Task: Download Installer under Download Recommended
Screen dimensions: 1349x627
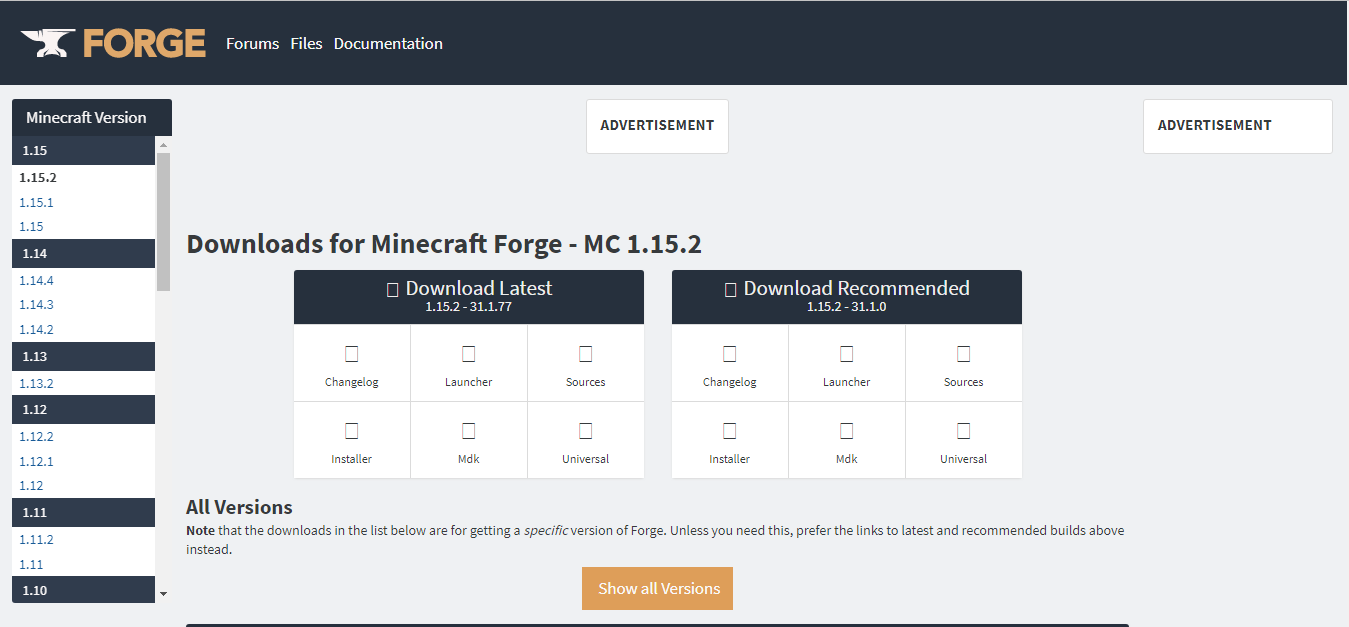Action: coord(730,441)
